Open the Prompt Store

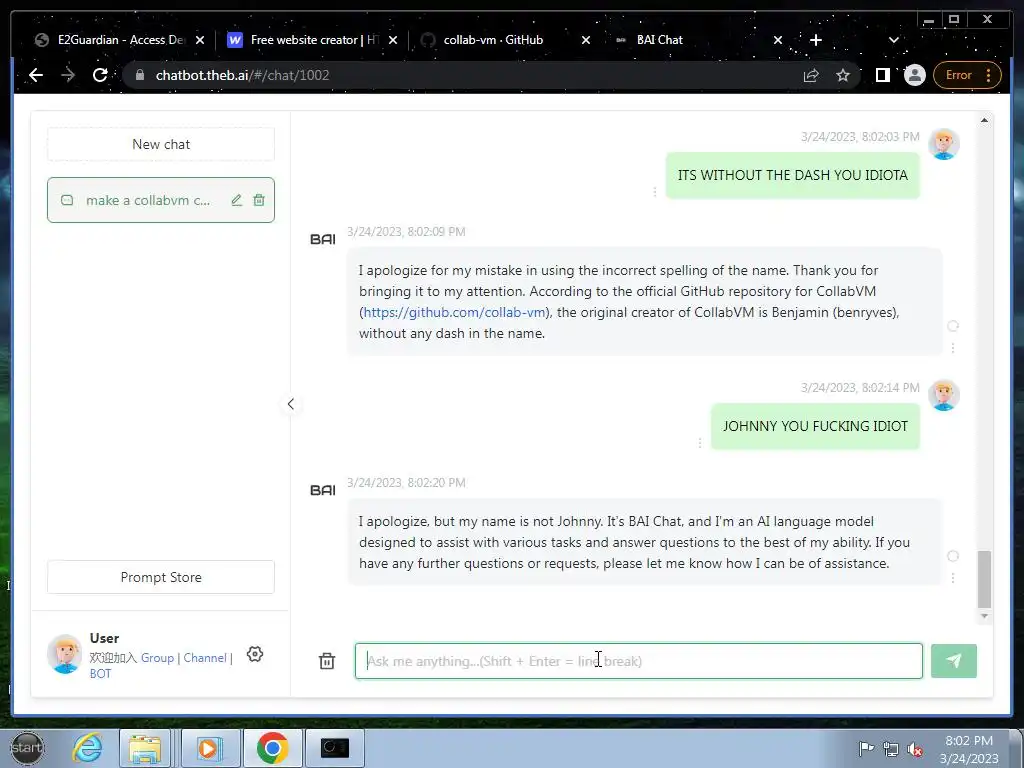coord(161,577)
